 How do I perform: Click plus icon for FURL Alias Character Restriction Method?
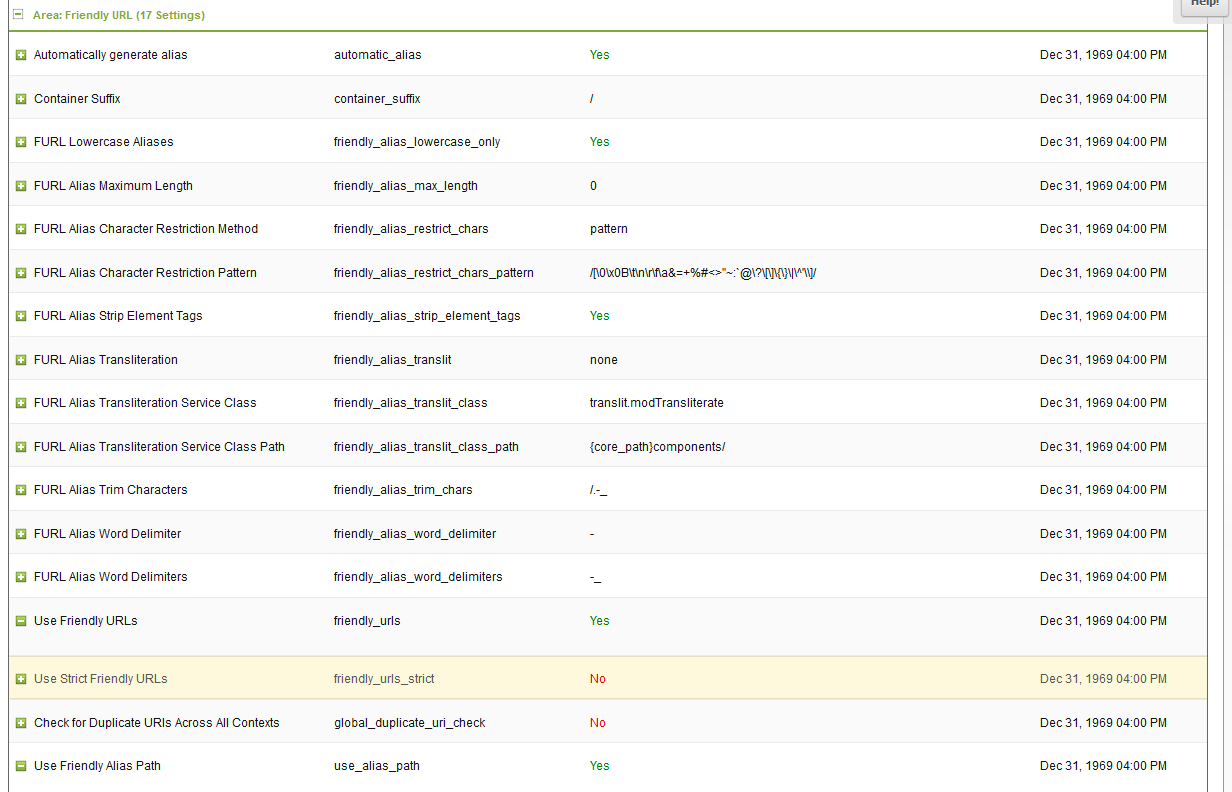point(21,229)
